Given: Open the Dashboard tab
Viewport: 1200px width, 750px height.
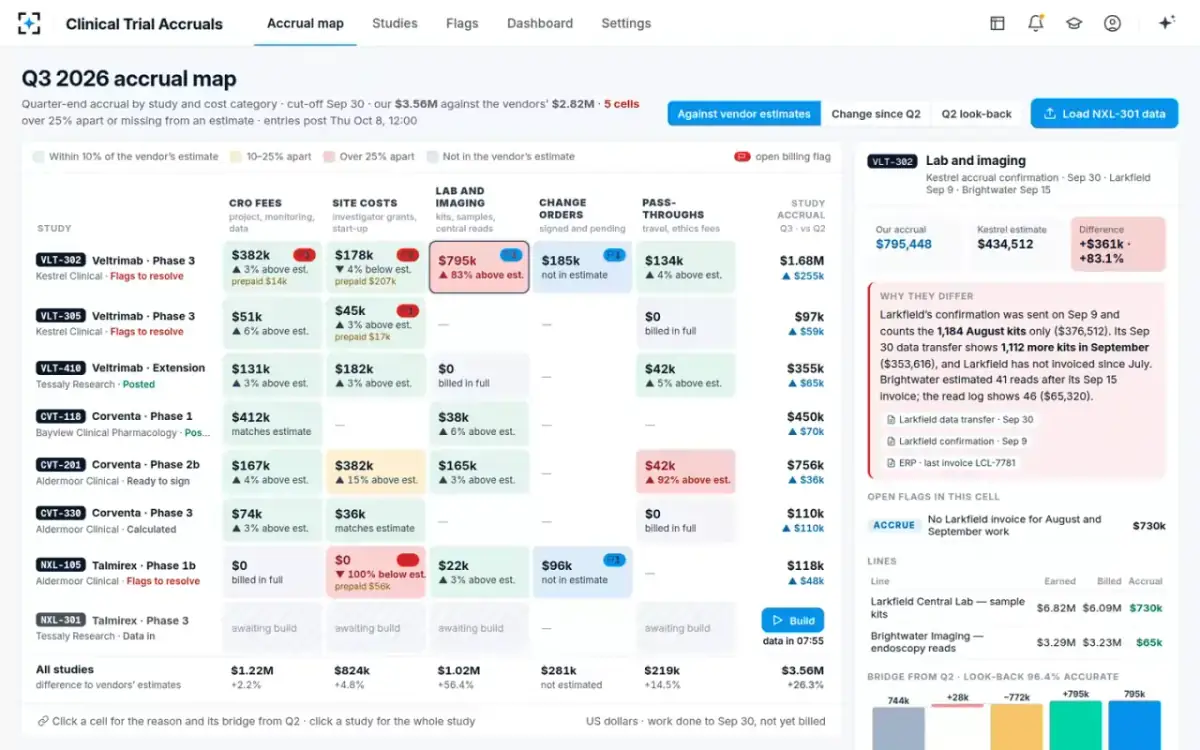Looking at the screenshot, I should pos(540,23).
